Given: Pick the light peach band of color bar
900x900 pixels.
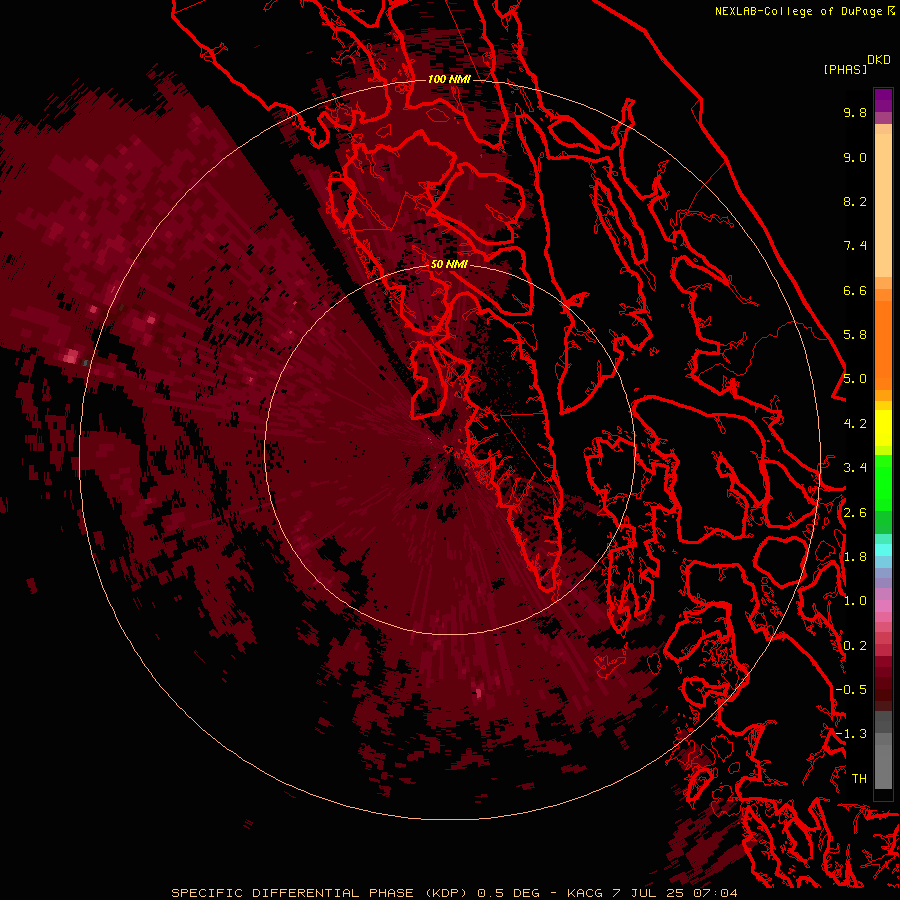Looking at the screenshot, I should click(x=883, y=205).
